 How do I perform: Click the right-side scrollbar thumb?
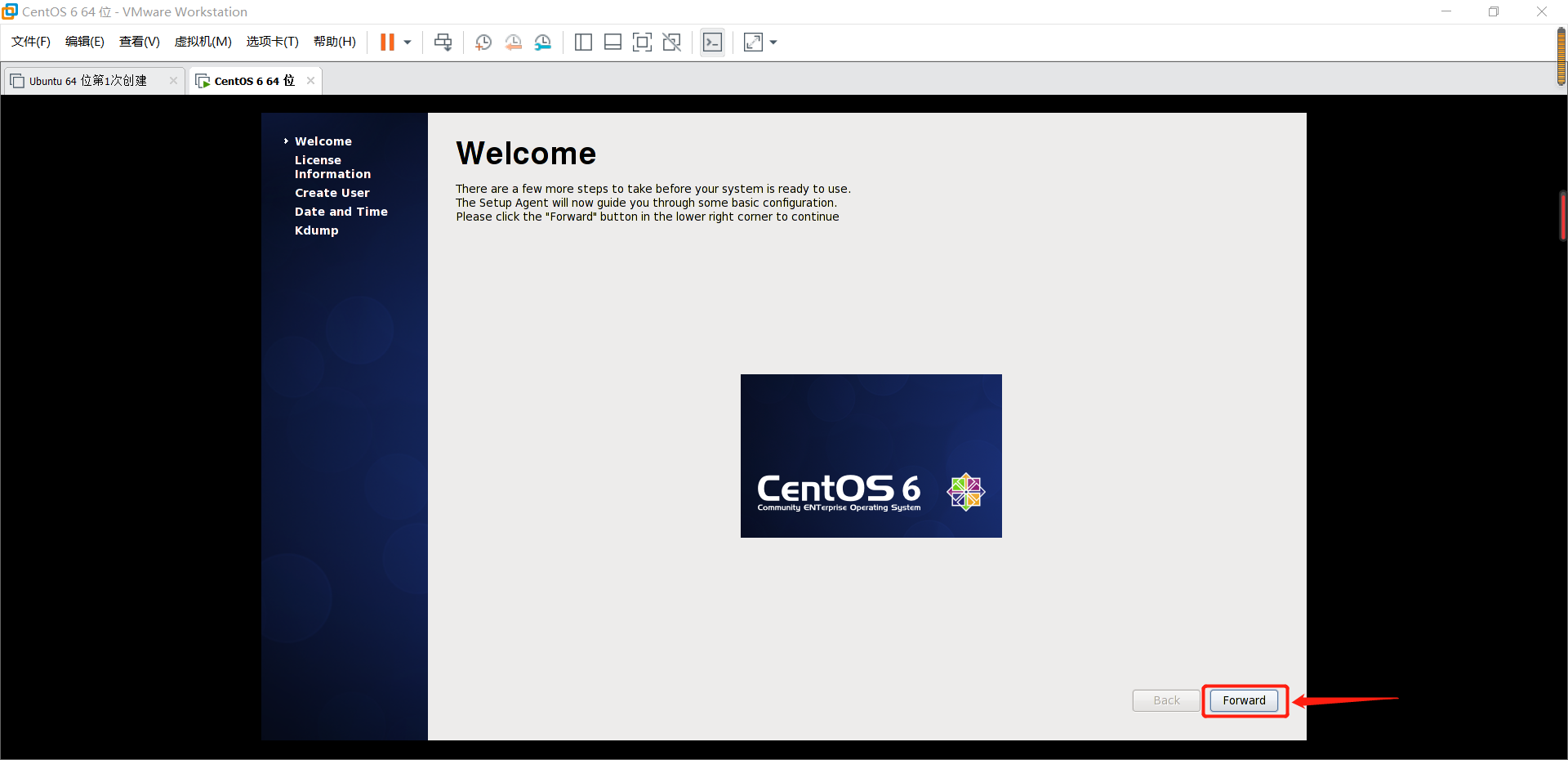1561,216
